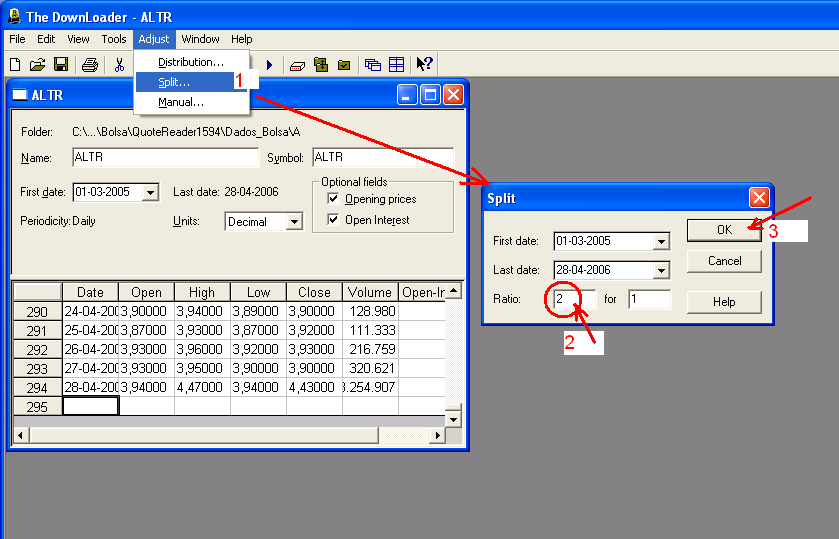Click the Help button in Split dialog
Screen dimensions: 839x539
[724, 302]
